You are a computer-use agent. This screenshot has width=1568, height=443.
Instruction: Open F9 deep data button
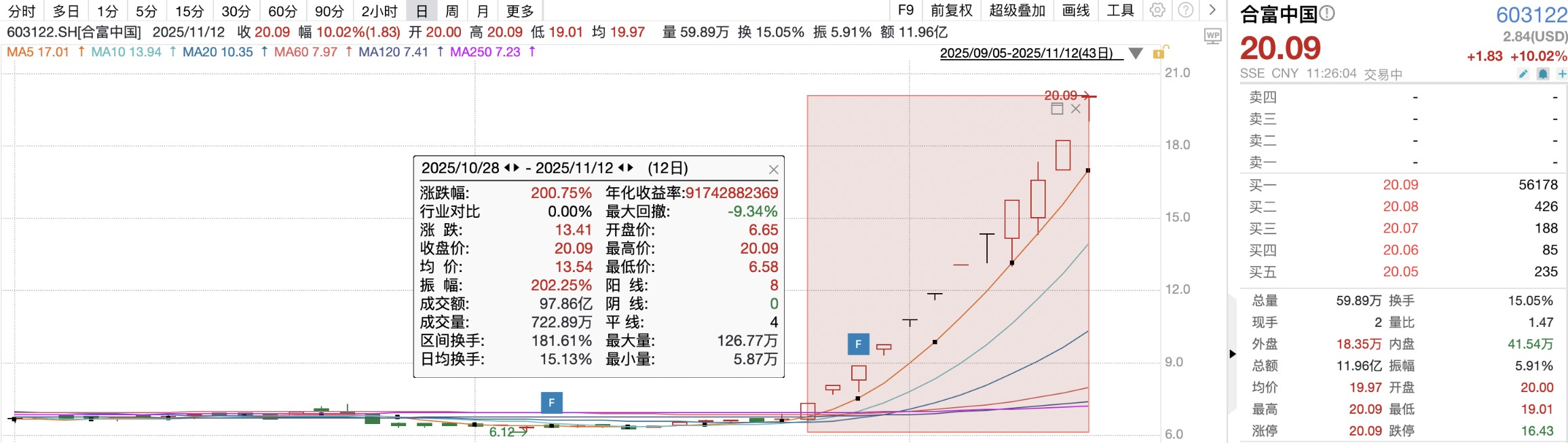pos(906,10)
